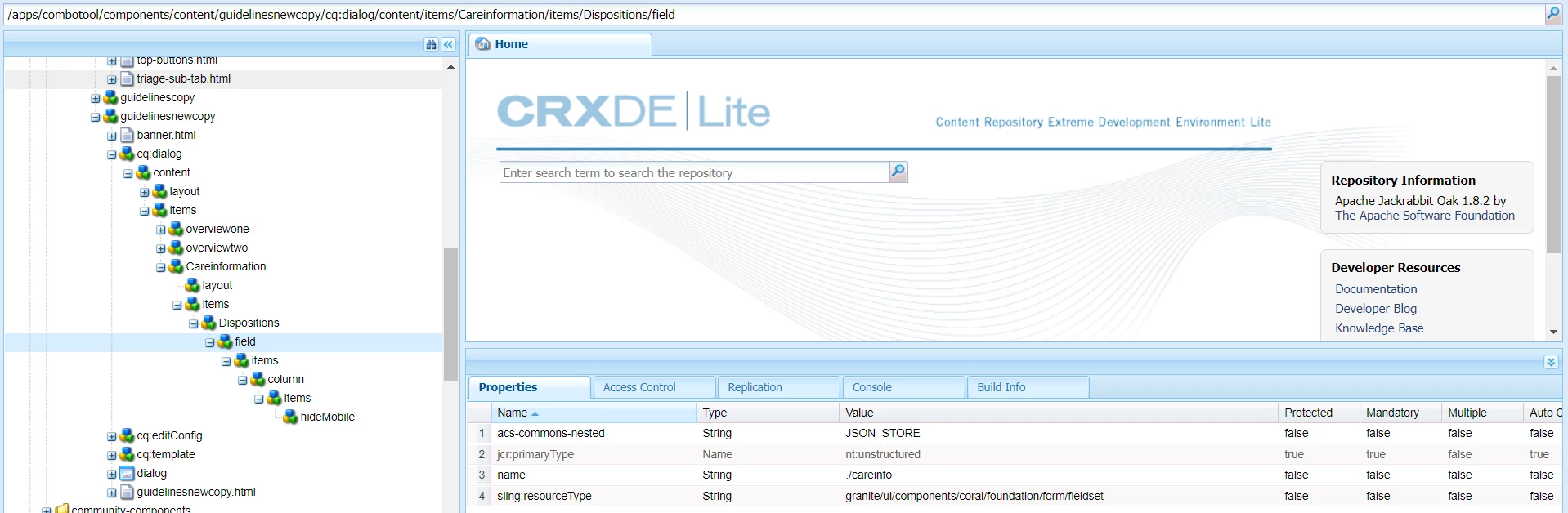Screen dimensions: 1568x513
Task: Open The Apache Software Foundation link
Action: coord(1425,216)
